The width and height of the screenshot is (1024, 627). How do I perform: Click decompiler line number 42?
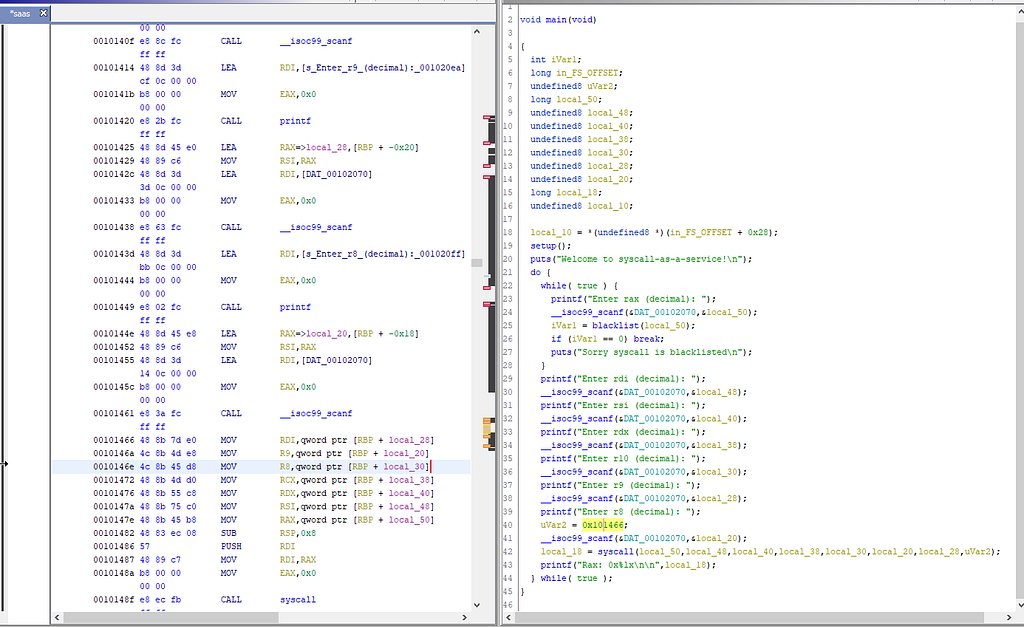pos(509,552)
